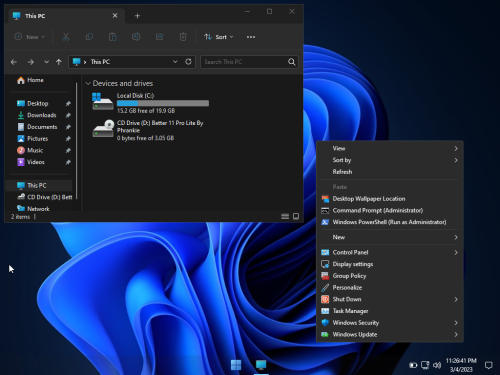Close the This PC tab

[115, 16]
